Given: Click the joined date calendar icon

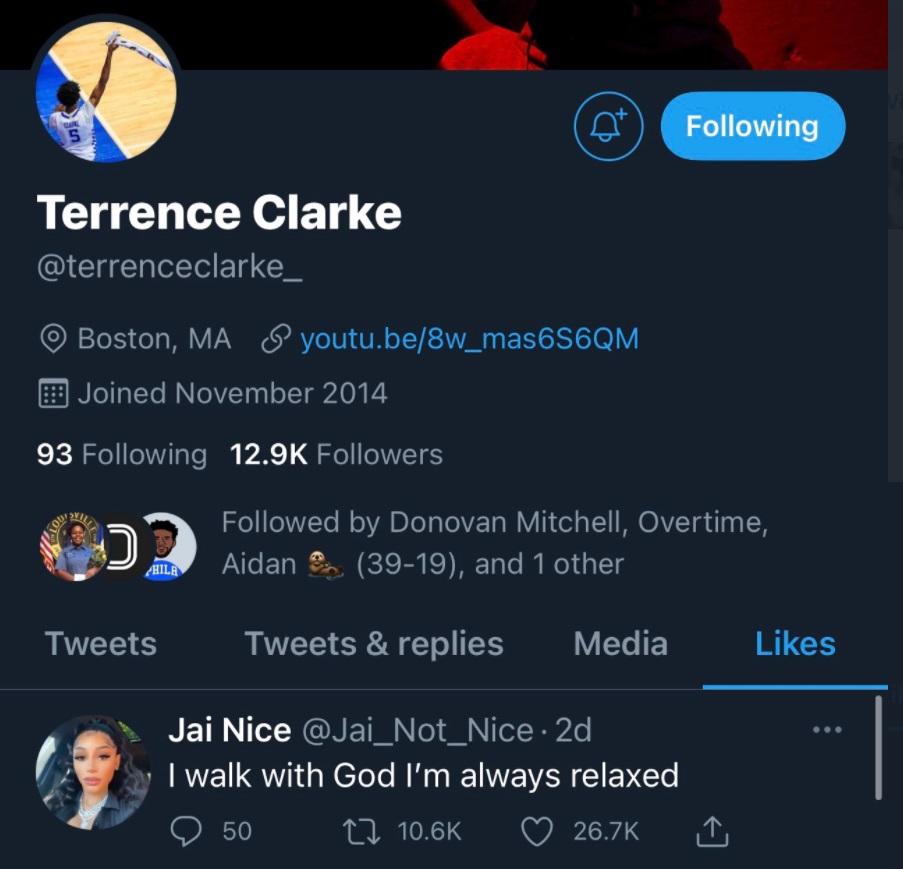Looking at the screenshot, I should click(53, 392).
